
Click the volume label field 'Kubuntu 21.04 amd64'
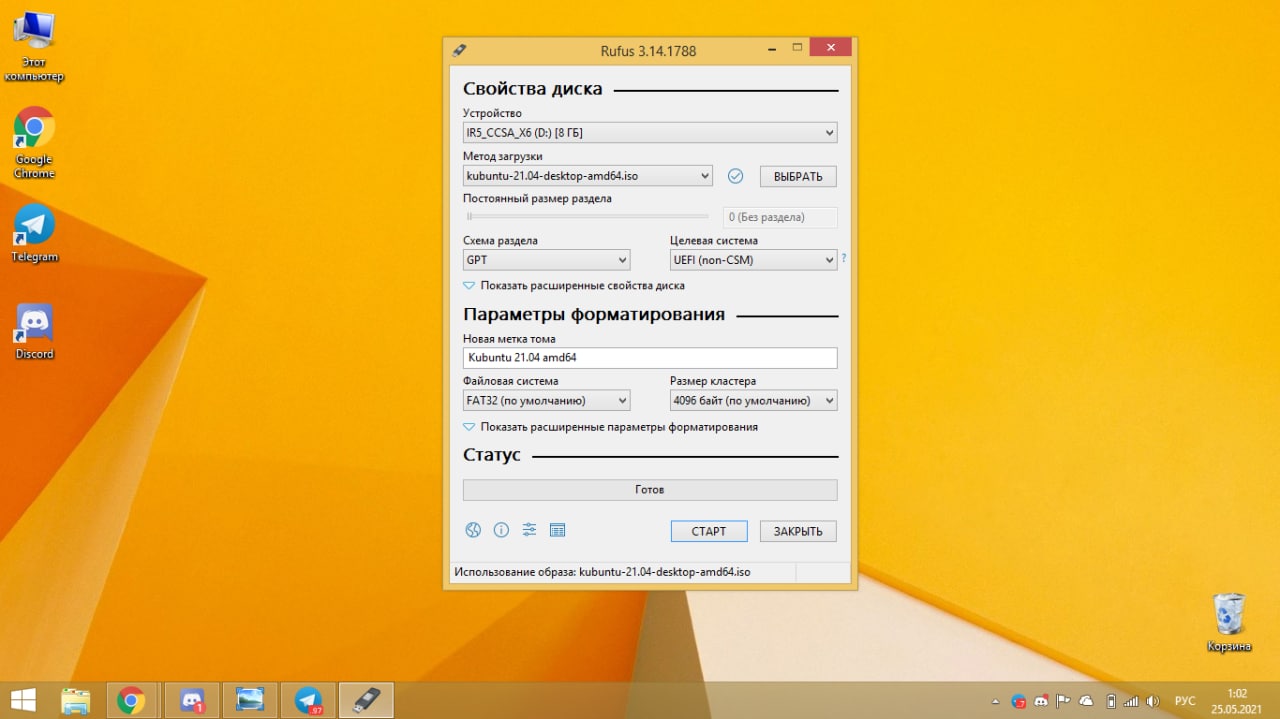[650, 358]
